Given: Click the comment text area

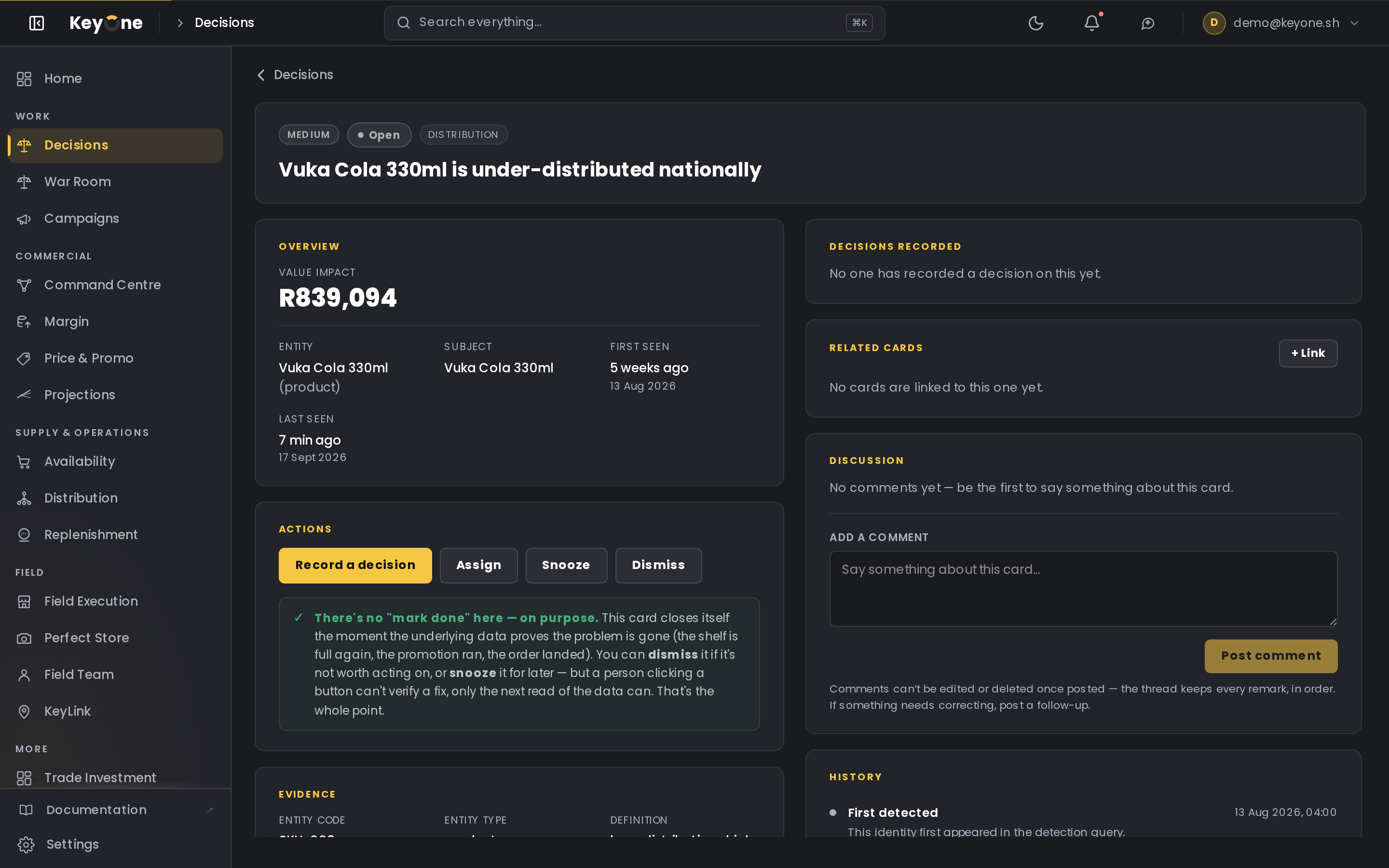Looking at the screenshot, I should [1083, 589].
